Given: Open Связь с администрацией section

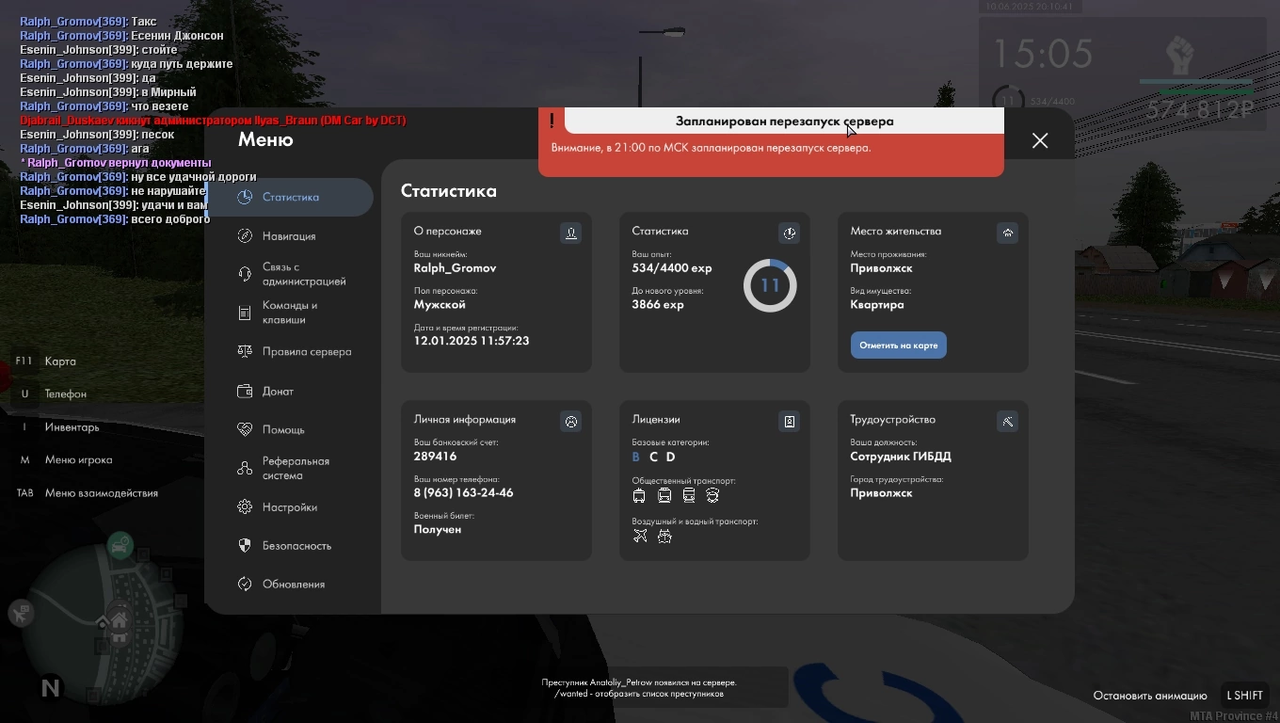Looking at the screenshot, I should [290, 274].
